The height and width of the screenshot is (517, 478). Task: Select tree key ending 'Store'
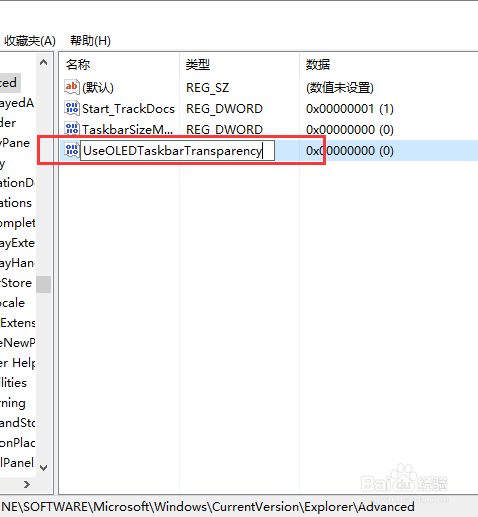pos(16,283)
